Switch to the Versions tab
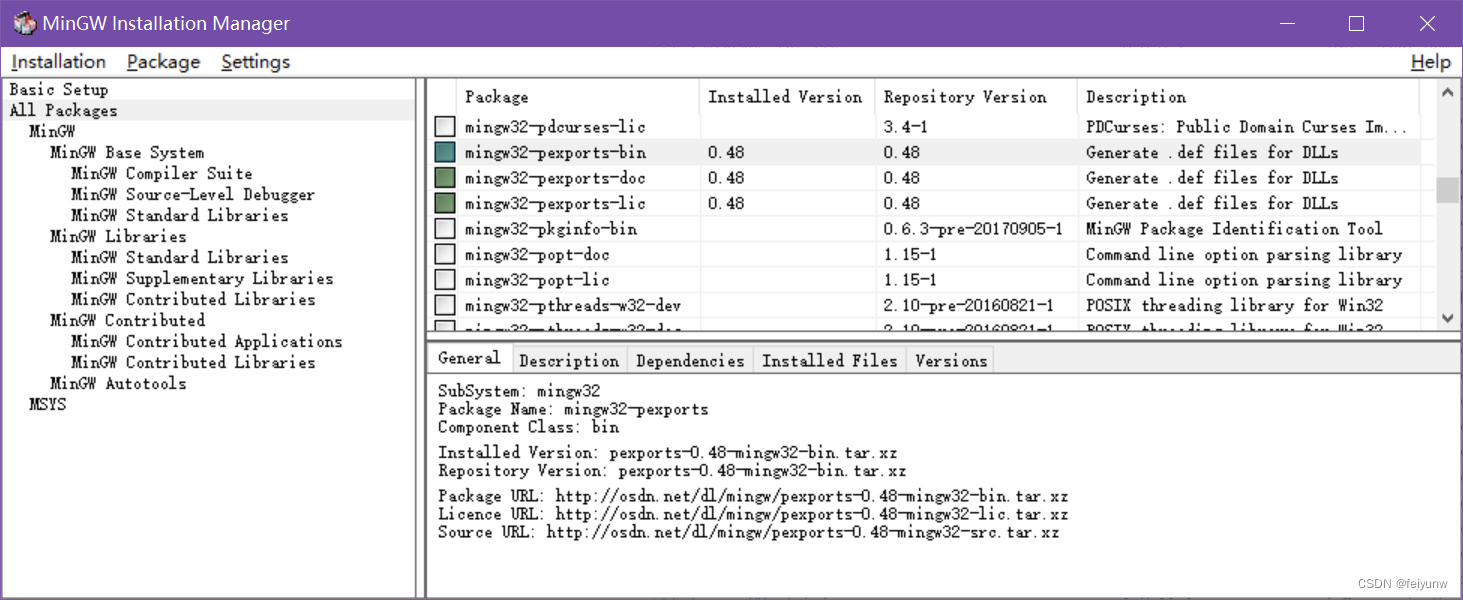Screen dimensions: 1463x600 coord(950,360)
